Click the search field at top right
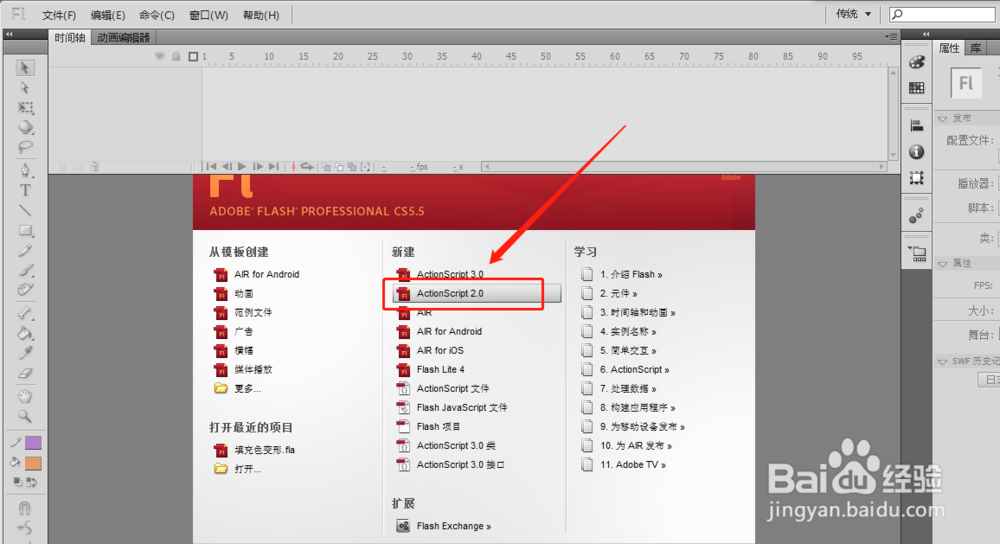The image size is (1000, 544). 942,14
